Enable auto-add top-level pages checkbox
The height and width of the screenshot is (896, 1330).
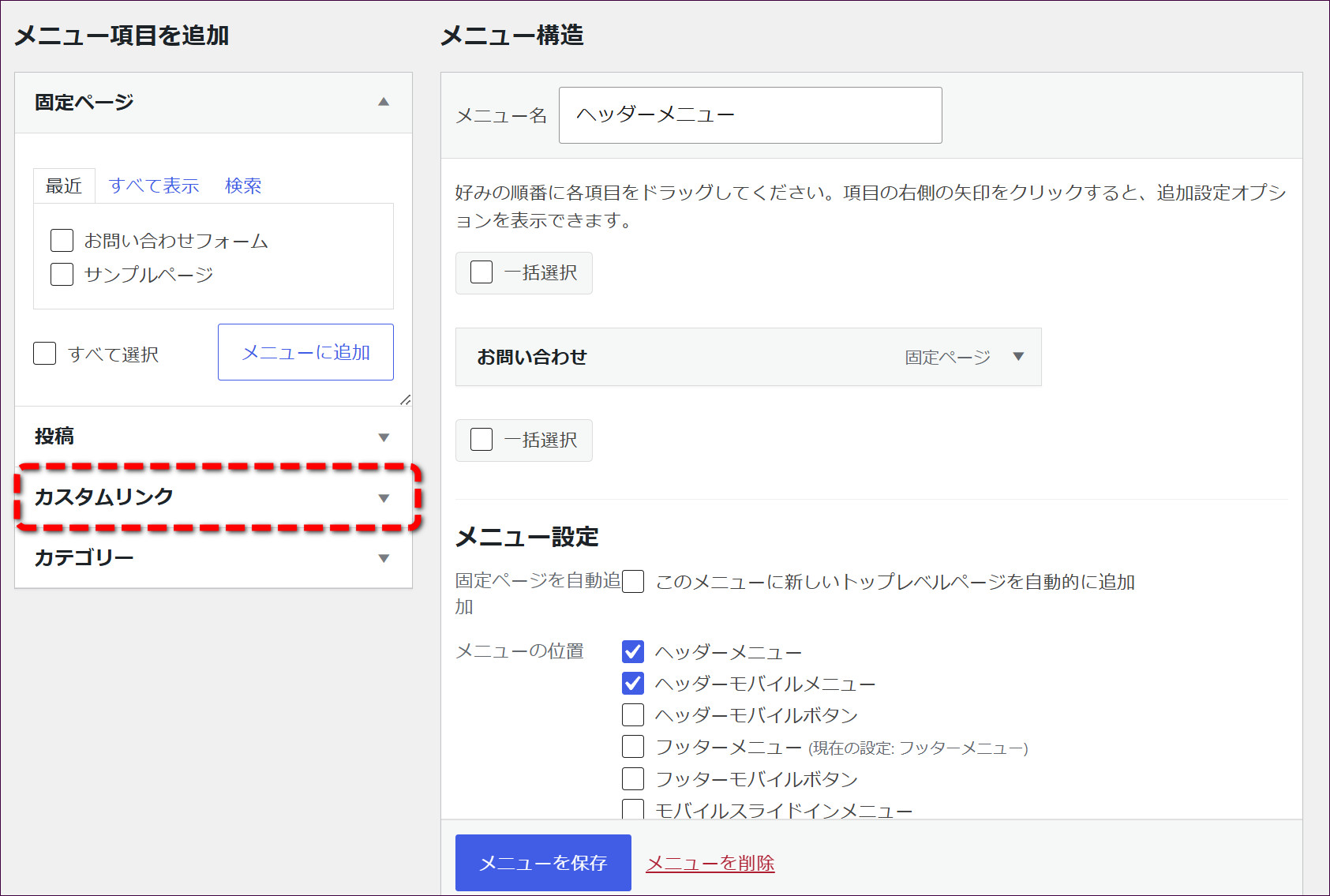click(633, 582)
